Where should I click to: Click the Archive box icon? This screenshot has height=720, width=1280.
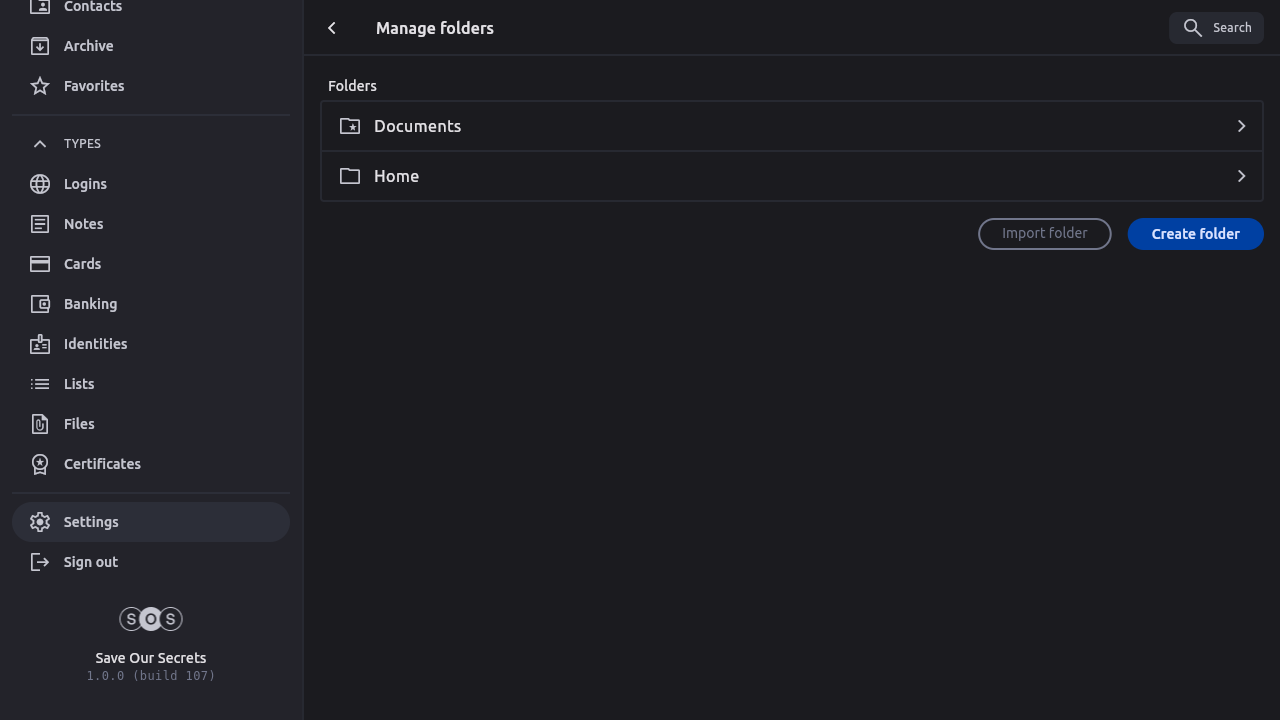point(40,46)
